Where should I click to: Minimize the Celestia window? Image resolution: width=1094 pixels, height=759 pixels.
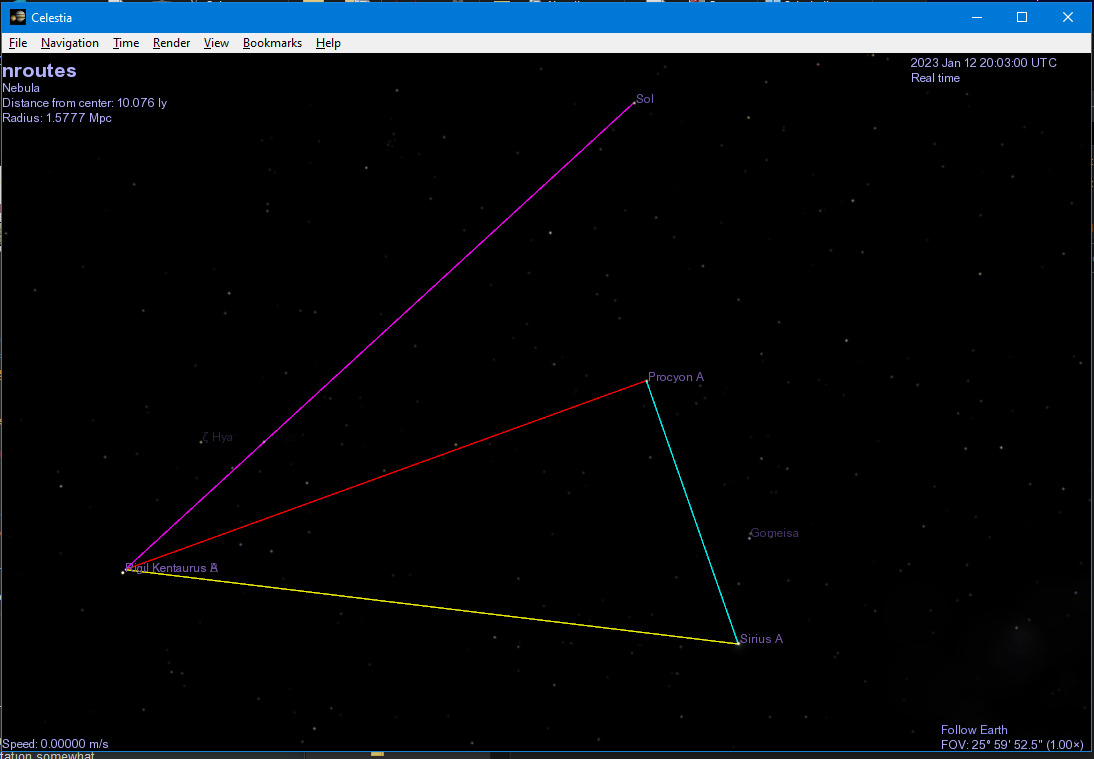click(x=976, y=17)
